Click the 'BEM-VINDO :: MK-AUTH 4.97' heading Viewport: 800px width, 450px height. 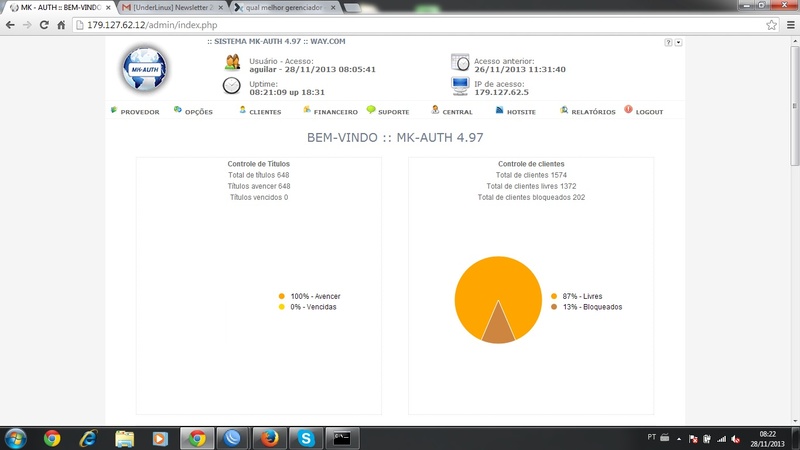[x=395, y=137]
